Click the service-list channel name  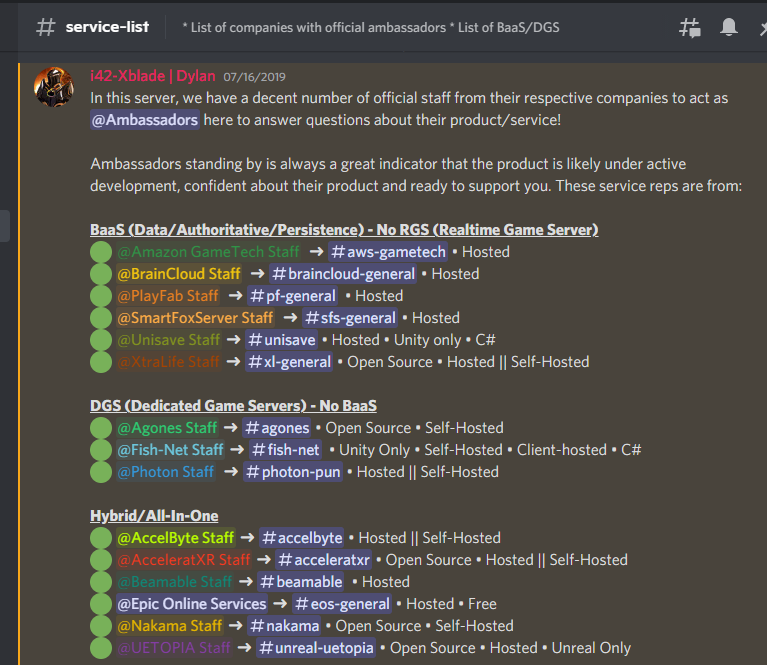click(107, 27)
